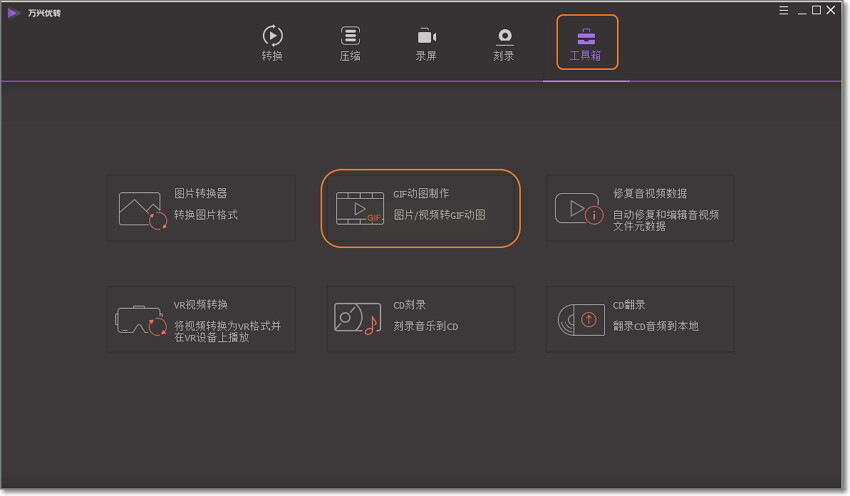
Task: Click the 万兴优转 title text
Action: (44, 13)
